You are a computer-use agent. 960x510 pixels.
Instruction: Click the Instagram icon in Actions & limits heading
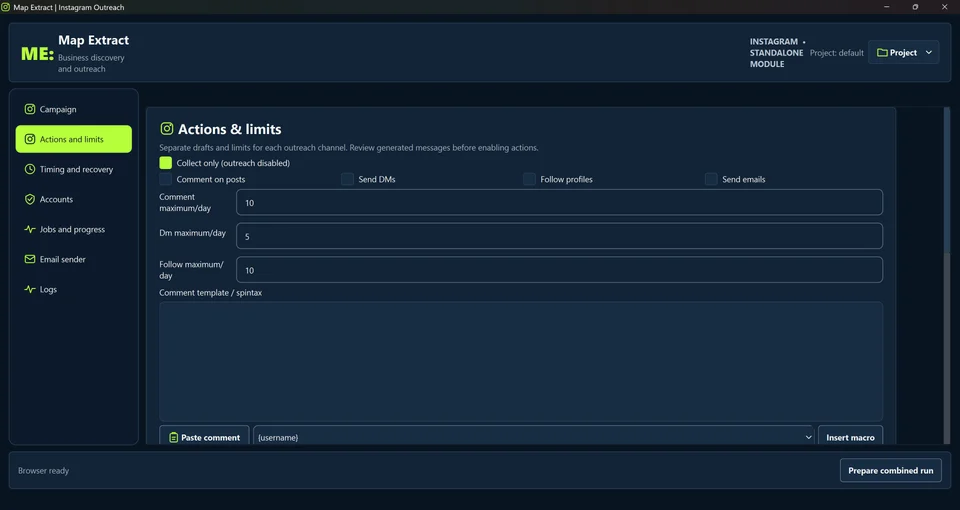click(x=167, y=129)
